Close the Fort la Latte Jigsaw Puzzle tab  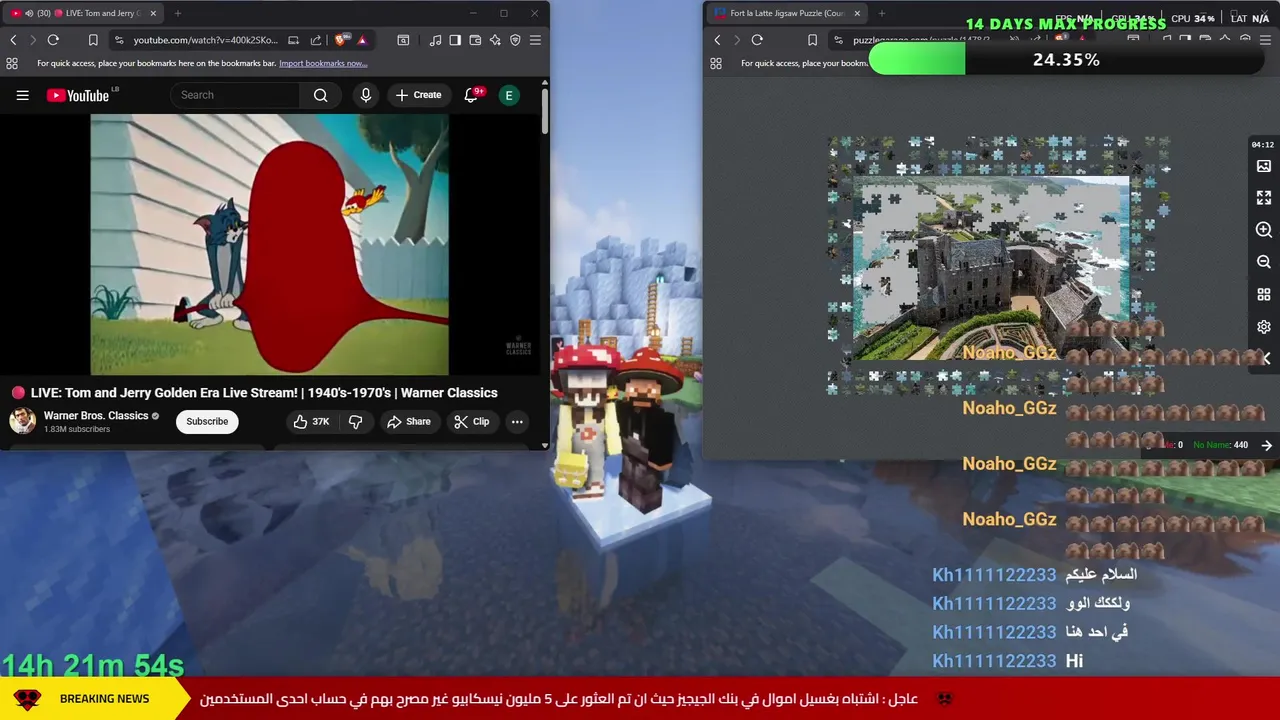pyautogui.click(x=857, y=13)
